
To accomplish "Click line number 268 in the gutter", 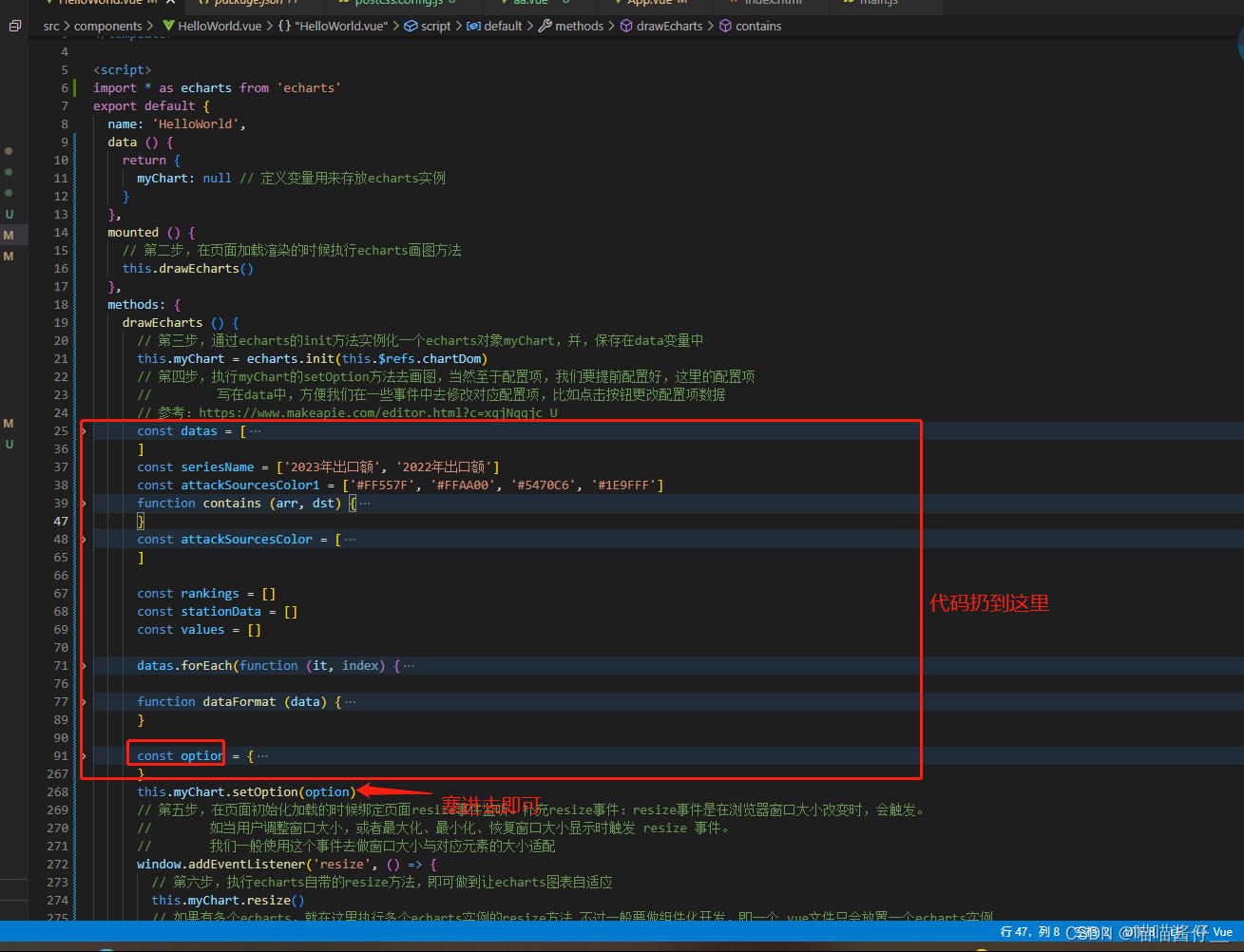I will click(x=58, y=792).
